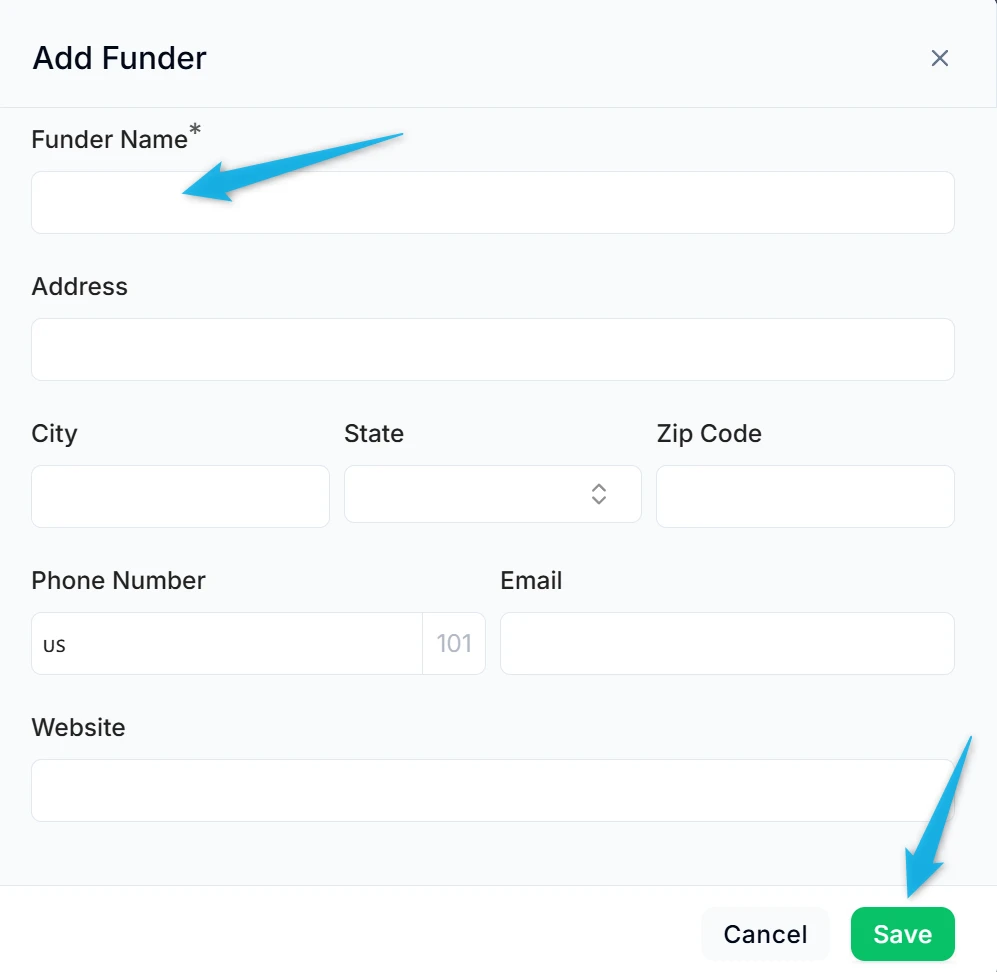Click the 101 suffix in the phone field
997x972 pixels.
pyautogui.click(x=454, y=643)
